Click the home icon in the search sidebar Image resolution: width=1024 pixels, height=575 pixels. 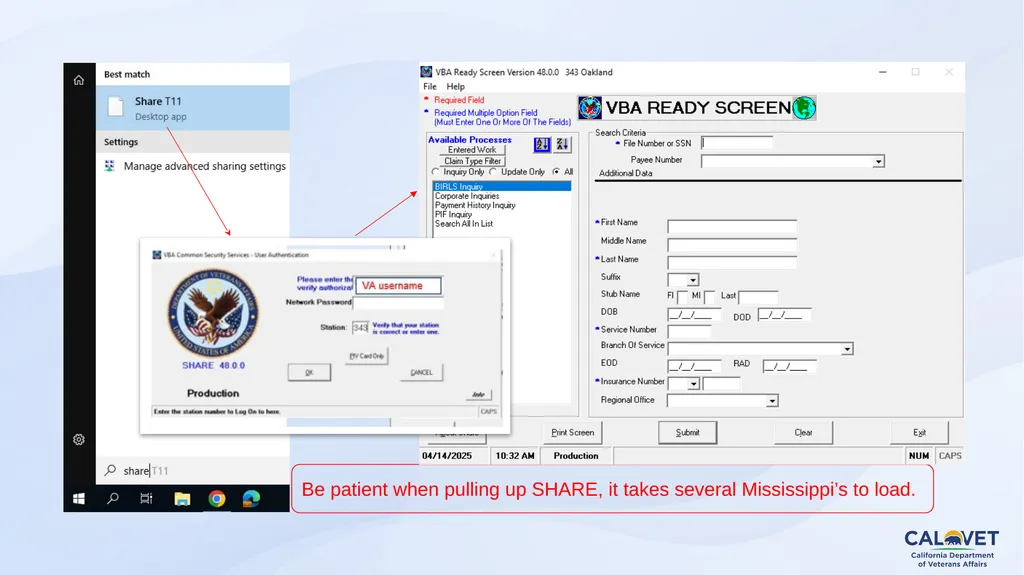(79, 80)
